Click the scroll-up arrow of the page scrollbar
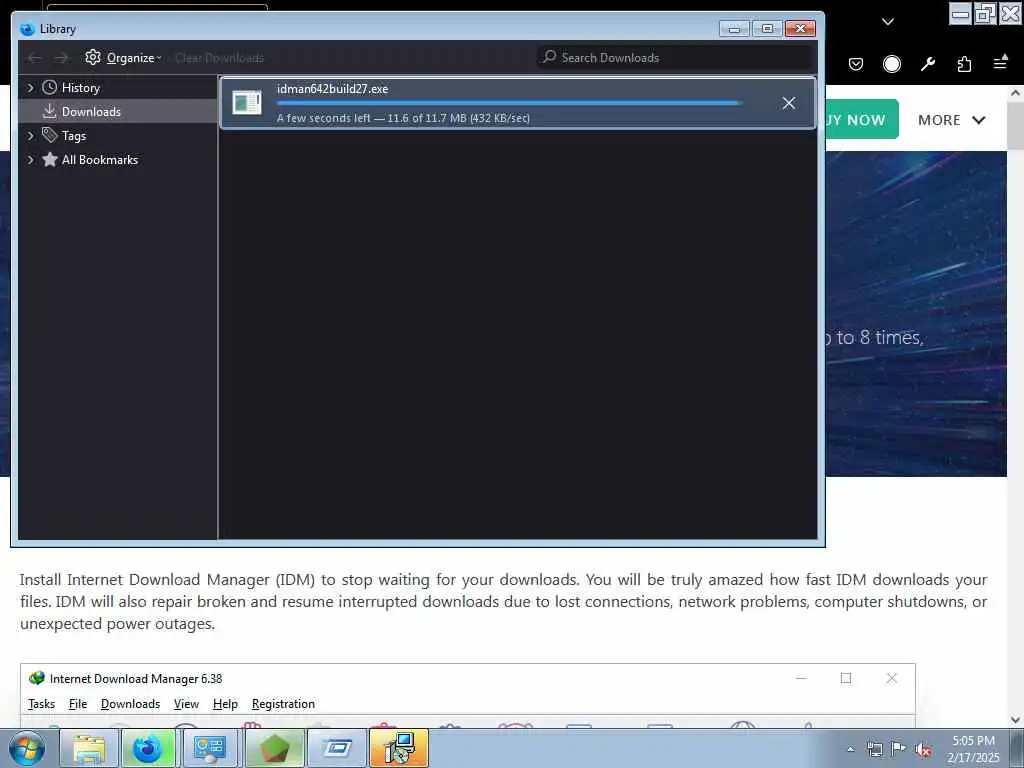Viewport: 1024px width, 768px height. 1016,93
